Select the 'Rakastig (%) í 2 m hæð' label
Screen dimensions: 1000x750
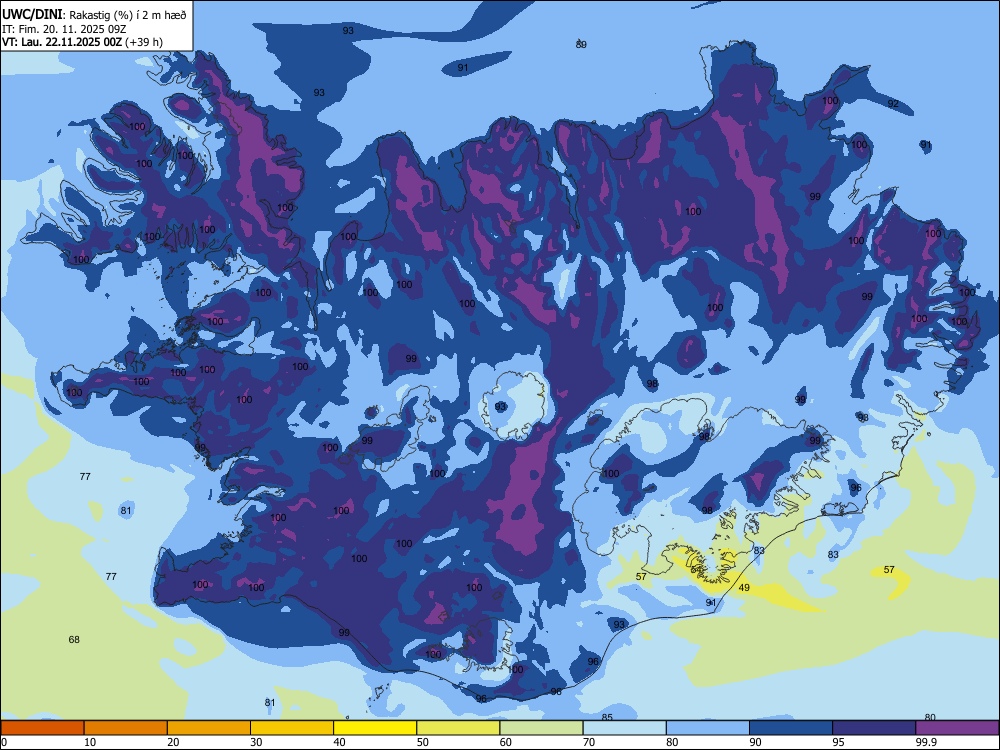pyautogui.click(x=128, y=15)
